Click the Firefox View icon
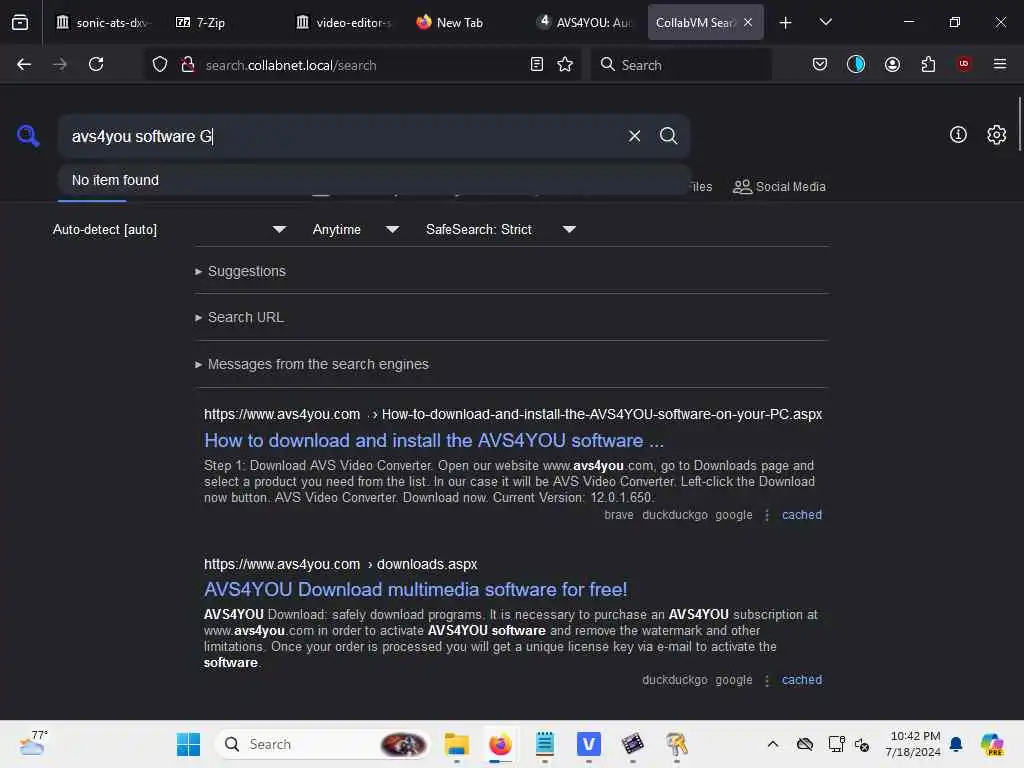Screen dimensions: 1024x768 click(20, 22)
